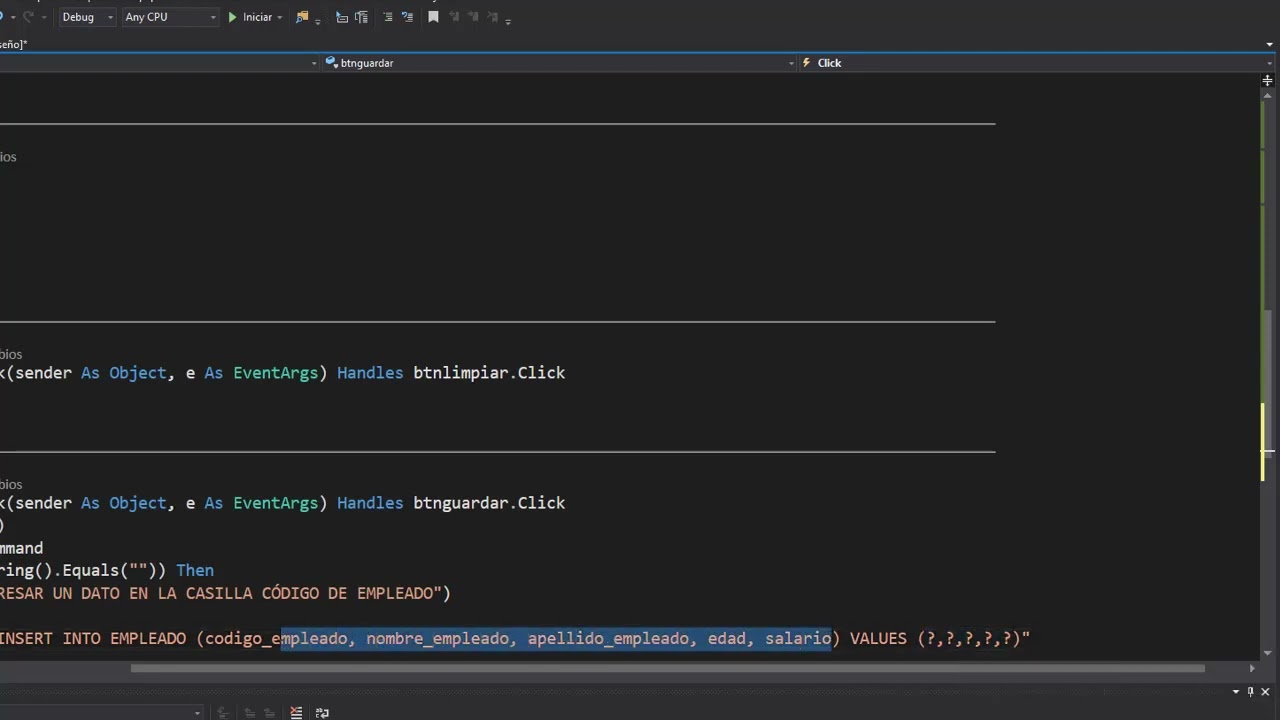Click the redo arrow icon
This screenshot has width=1280, height=720.
coord(29,17)
